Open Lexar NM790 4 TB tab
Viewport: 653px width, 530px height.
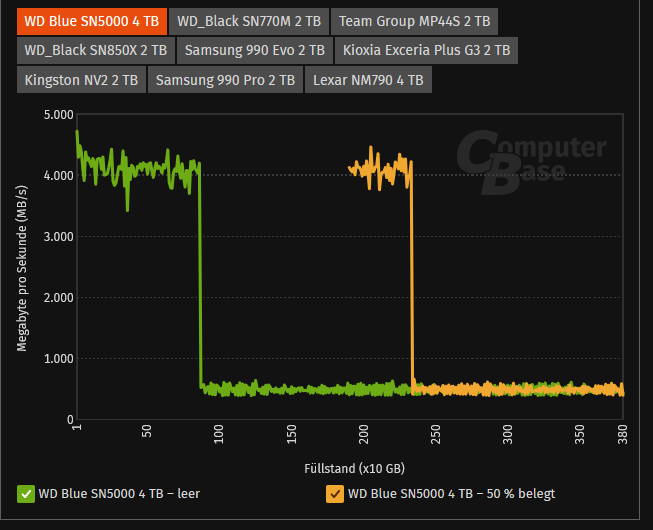(368, 80)
